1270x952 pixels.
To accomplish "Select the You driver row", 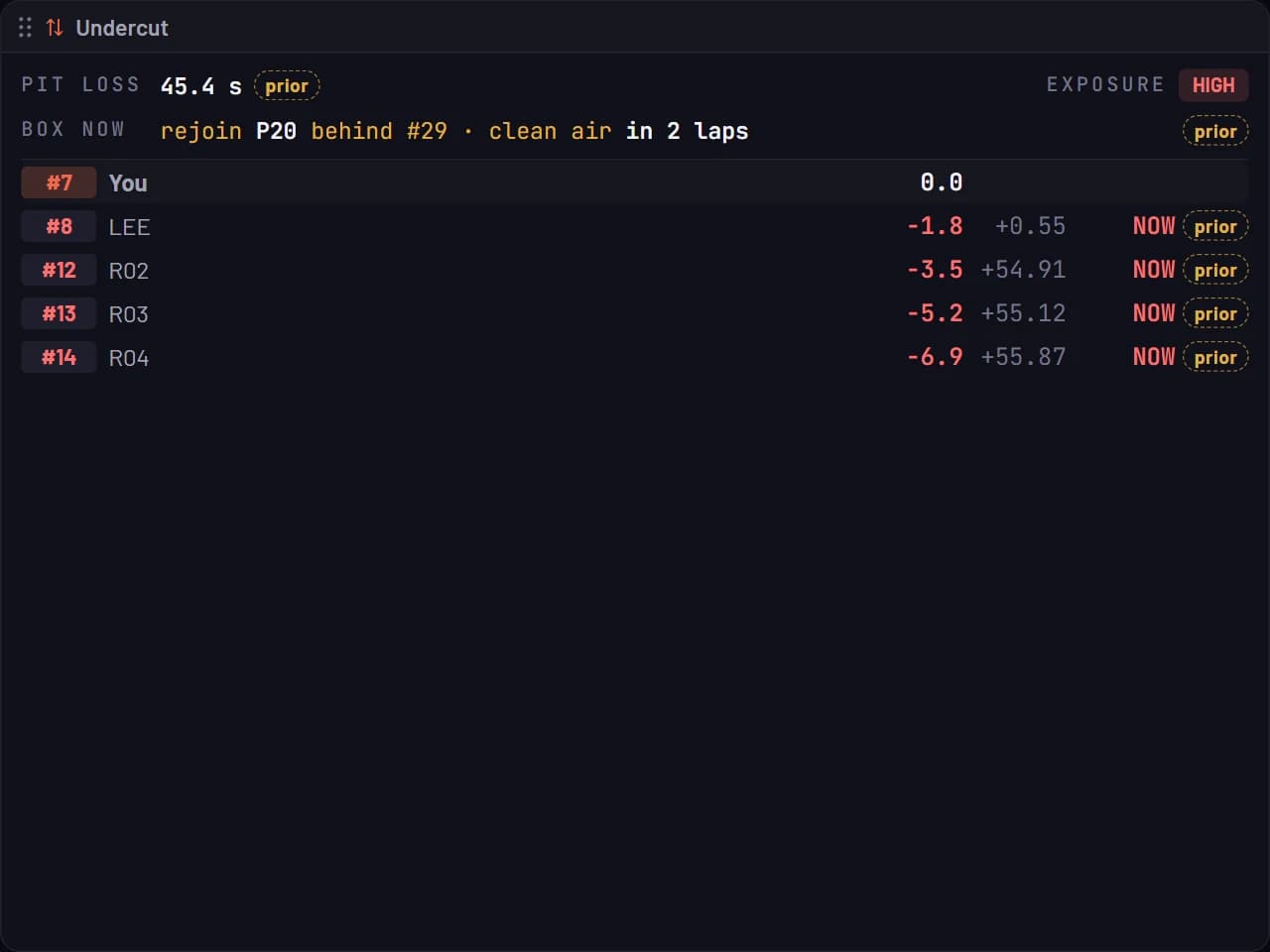I will click(635, 182).
